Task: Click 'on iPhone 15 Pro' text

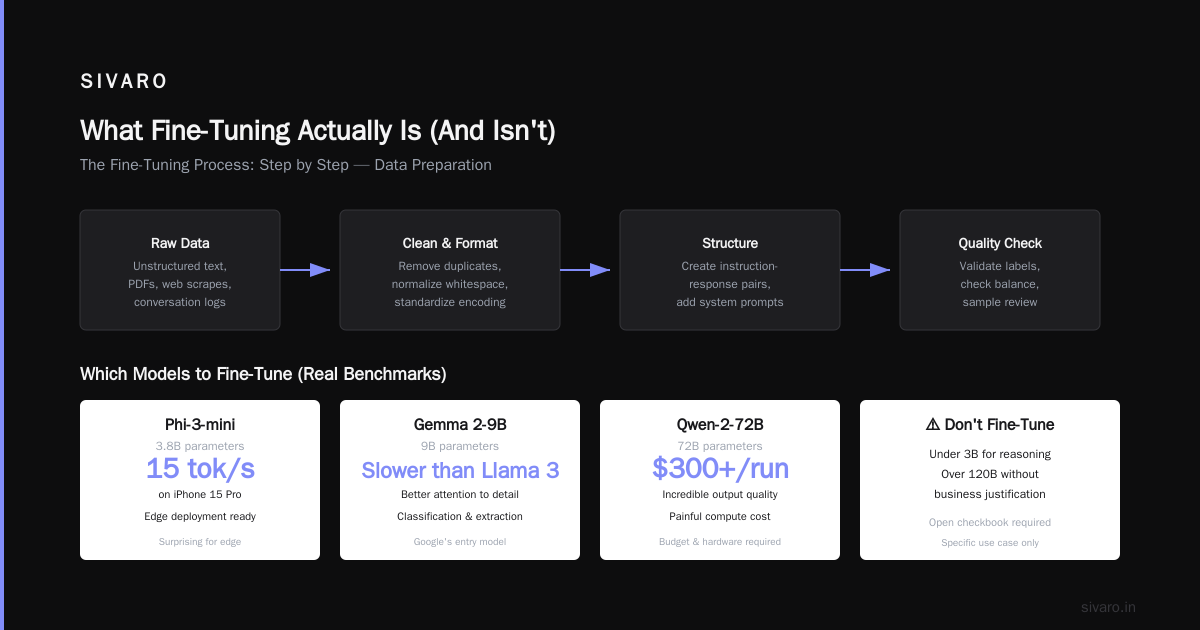Action: (200, 494)
